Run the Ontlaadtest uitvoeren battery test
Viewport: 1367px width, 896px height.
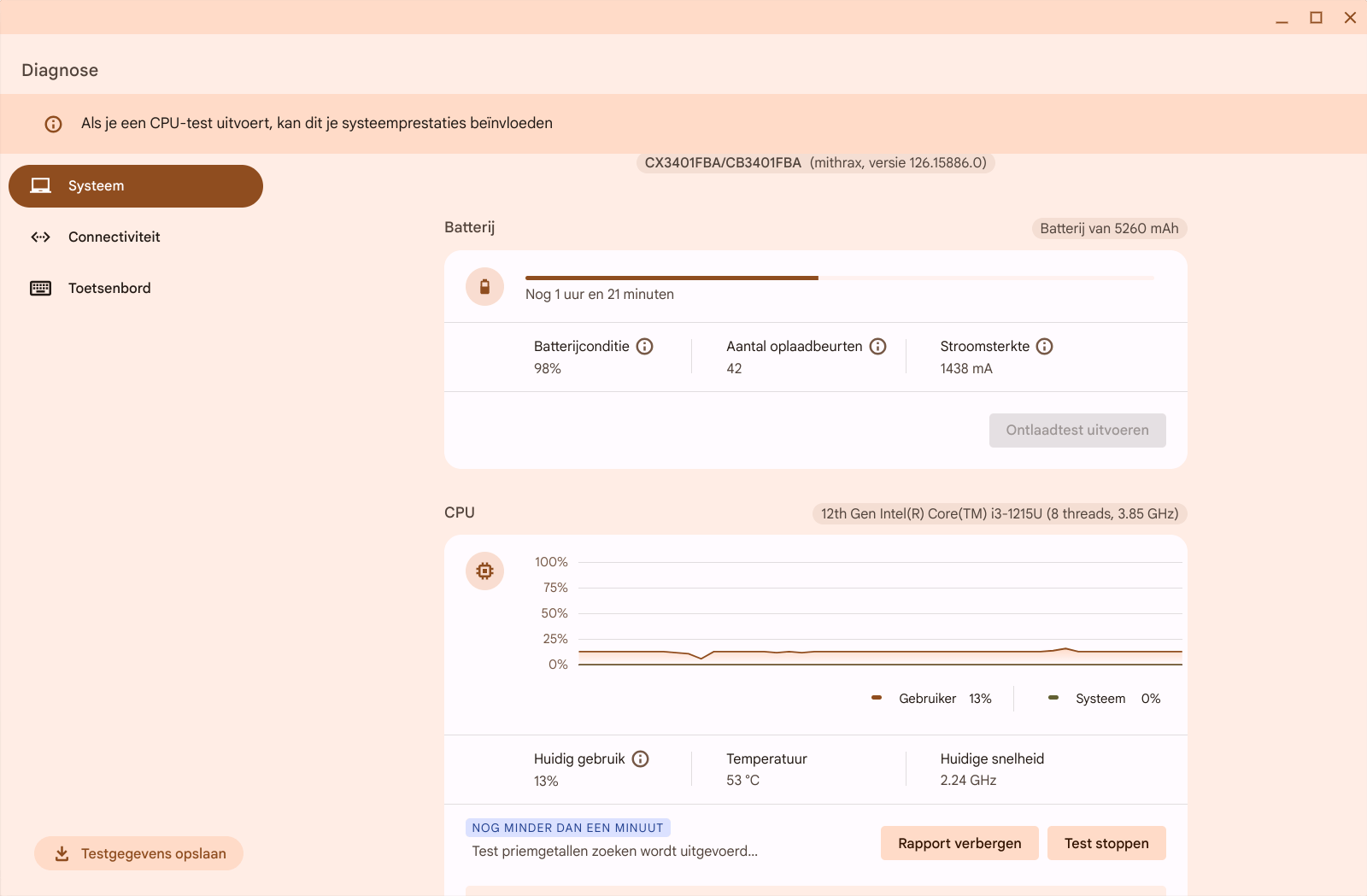tap(1077, 430)
